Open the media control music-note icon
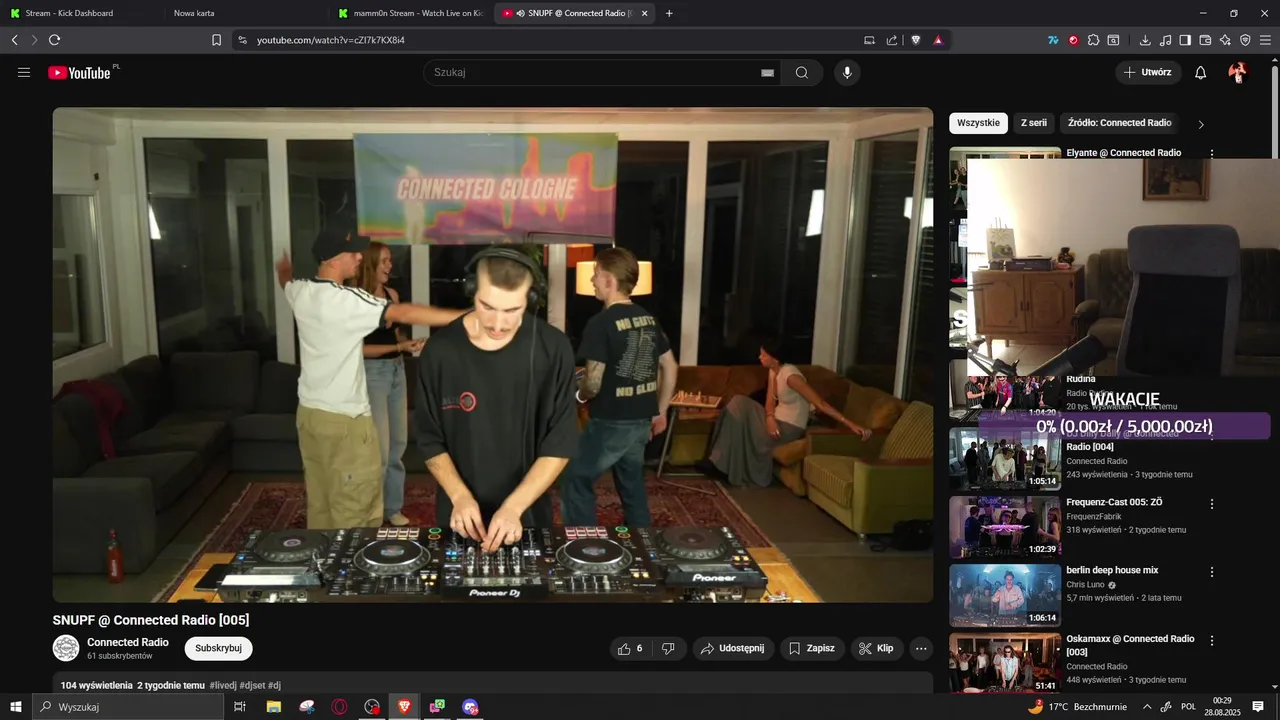This screenshot has width=1280, height=720. coord(1165,40)
